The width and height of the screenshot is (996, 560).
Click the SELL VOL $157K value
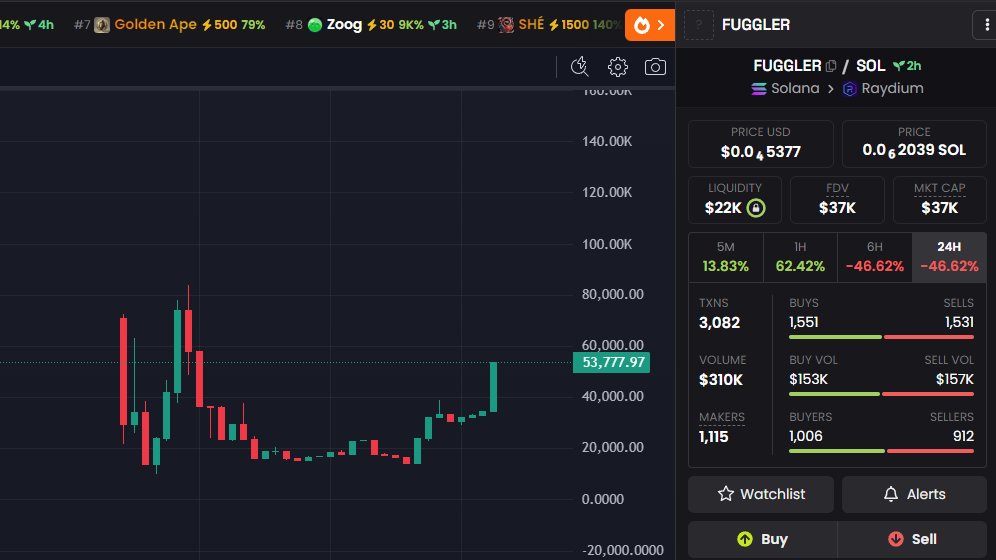point(955,379)
